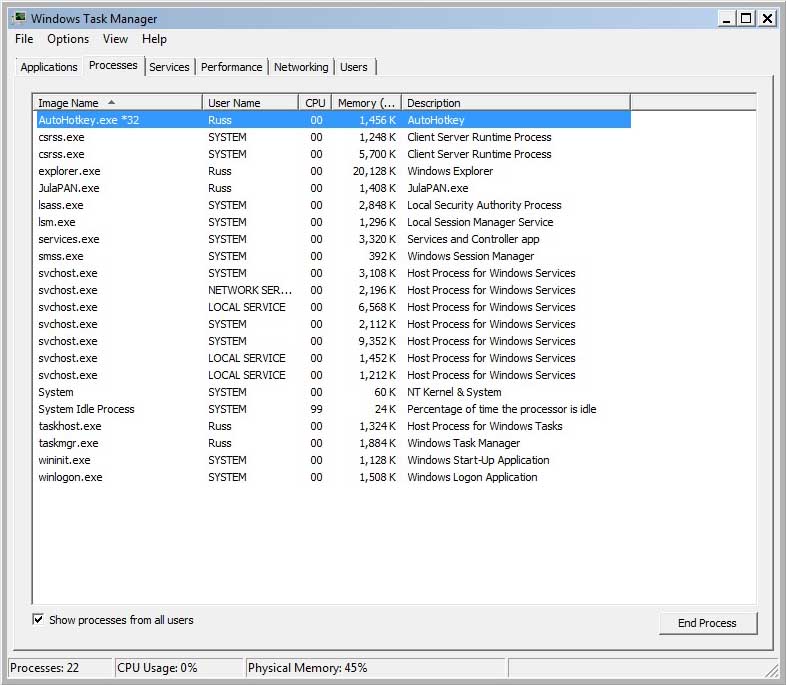This screenshot has height=685, width=786.
Task: Grab the window corner size grip
Action: point(771,670)
